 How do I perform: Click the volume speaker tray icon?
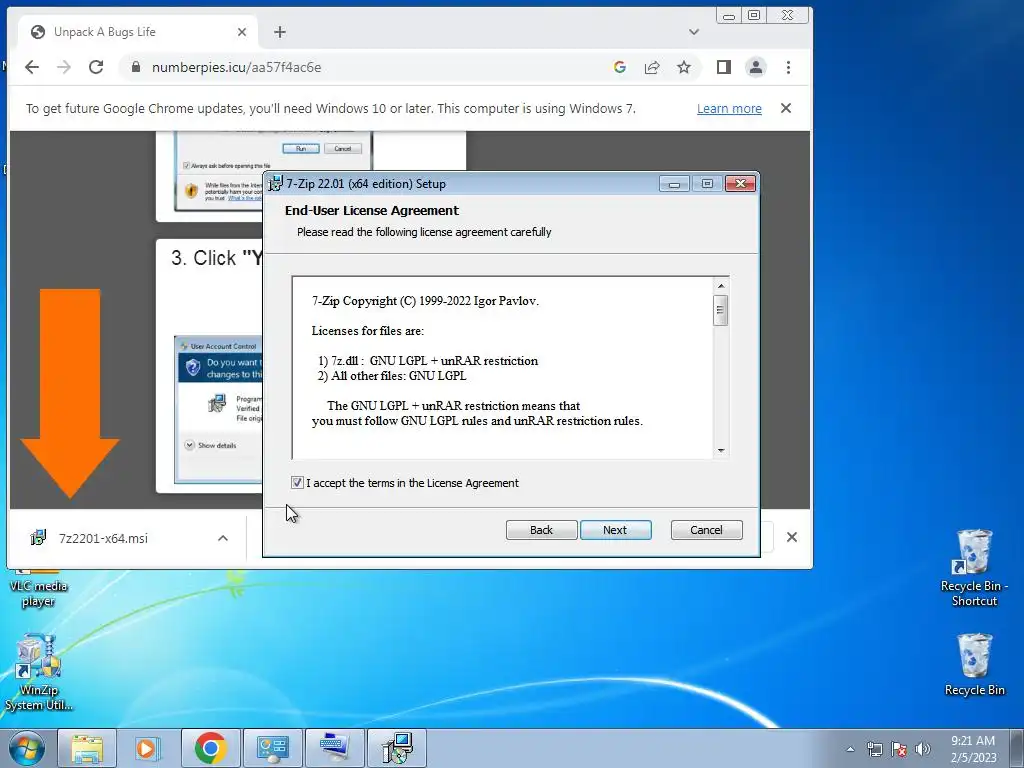(x=923, y=749)
